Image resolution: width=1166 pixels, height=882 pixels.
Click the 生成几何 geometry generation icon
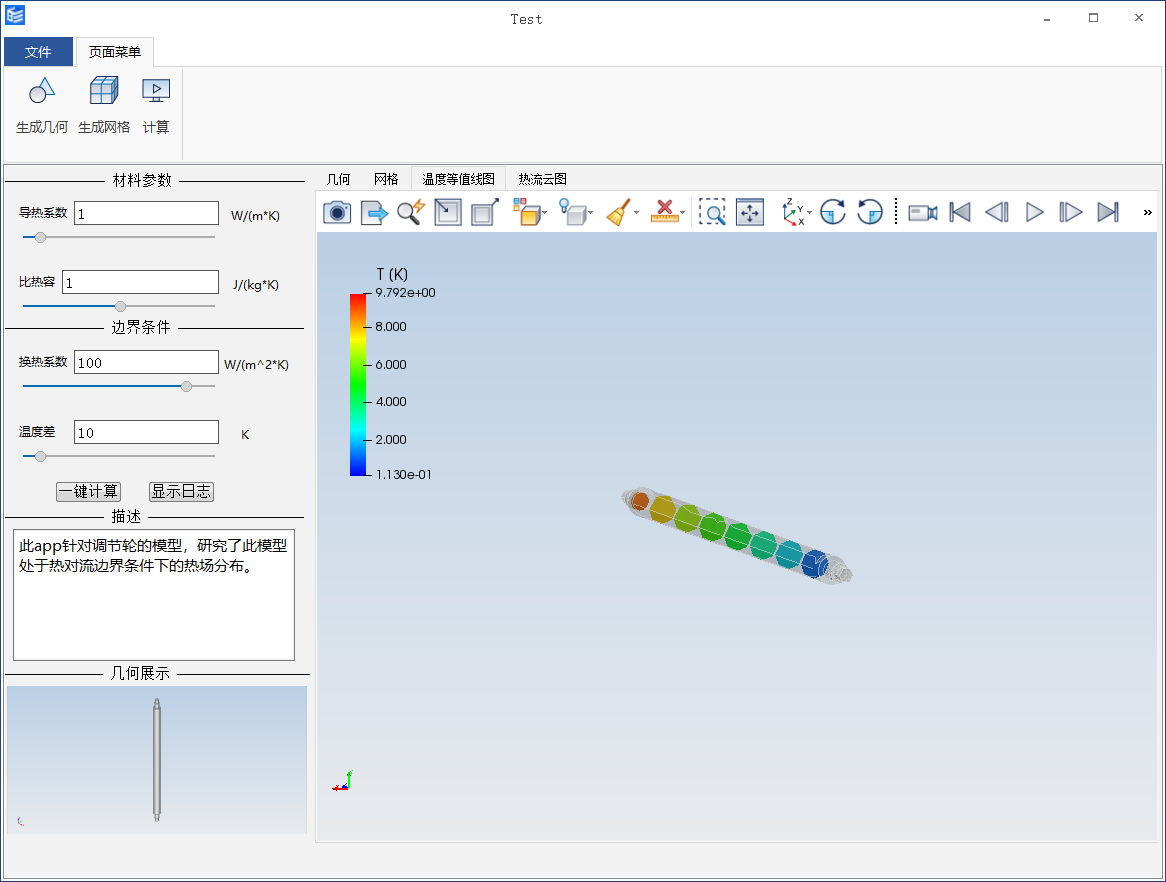coord(41,92)
